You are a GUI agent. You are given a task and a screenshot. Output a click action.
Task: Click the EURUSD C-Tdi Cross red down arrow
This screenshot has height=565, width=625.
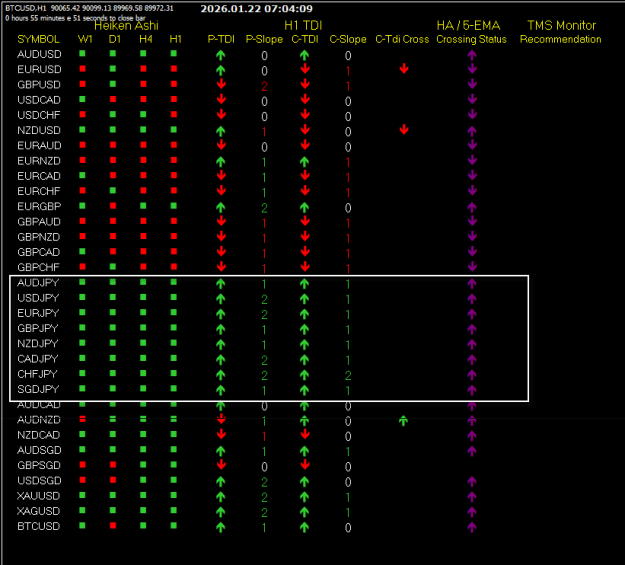[x=404, y=69]
